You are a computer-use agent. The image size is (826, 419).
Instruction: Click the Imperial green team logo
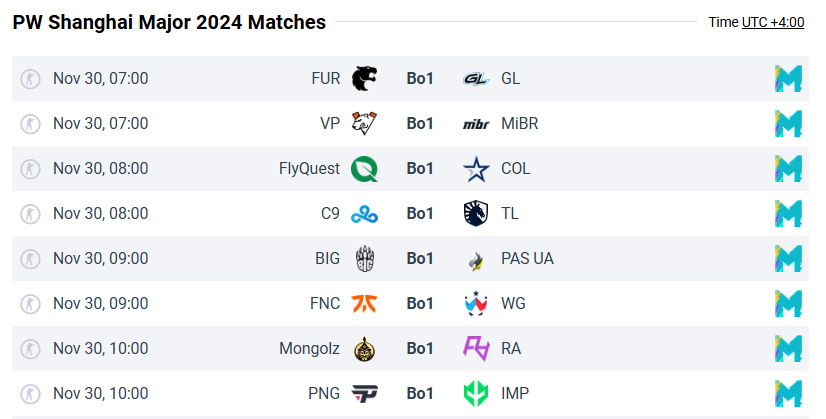point(475,393)
